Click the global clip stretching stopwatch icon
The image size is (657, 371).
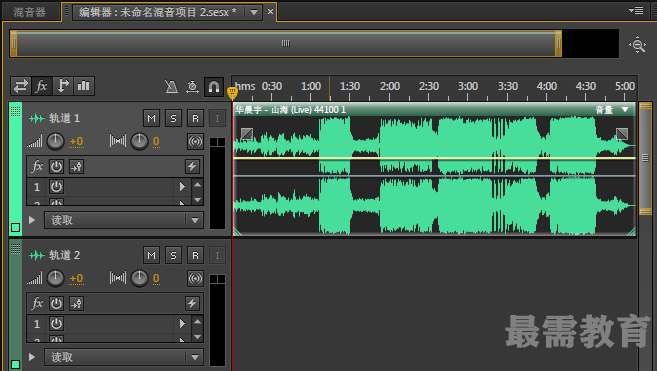point(192,87)
